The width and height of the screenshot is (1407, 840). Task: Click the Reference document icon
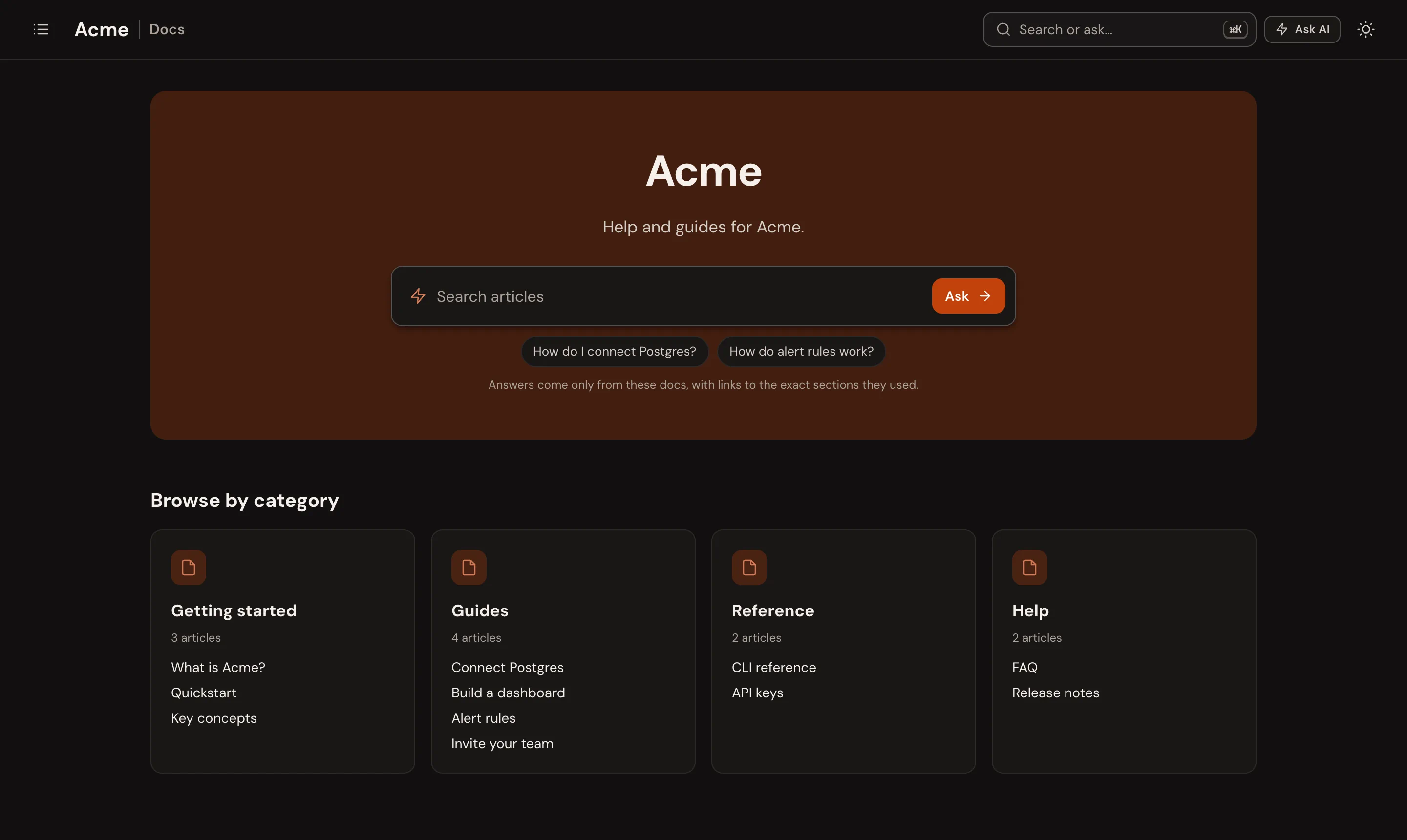(748, 567)
